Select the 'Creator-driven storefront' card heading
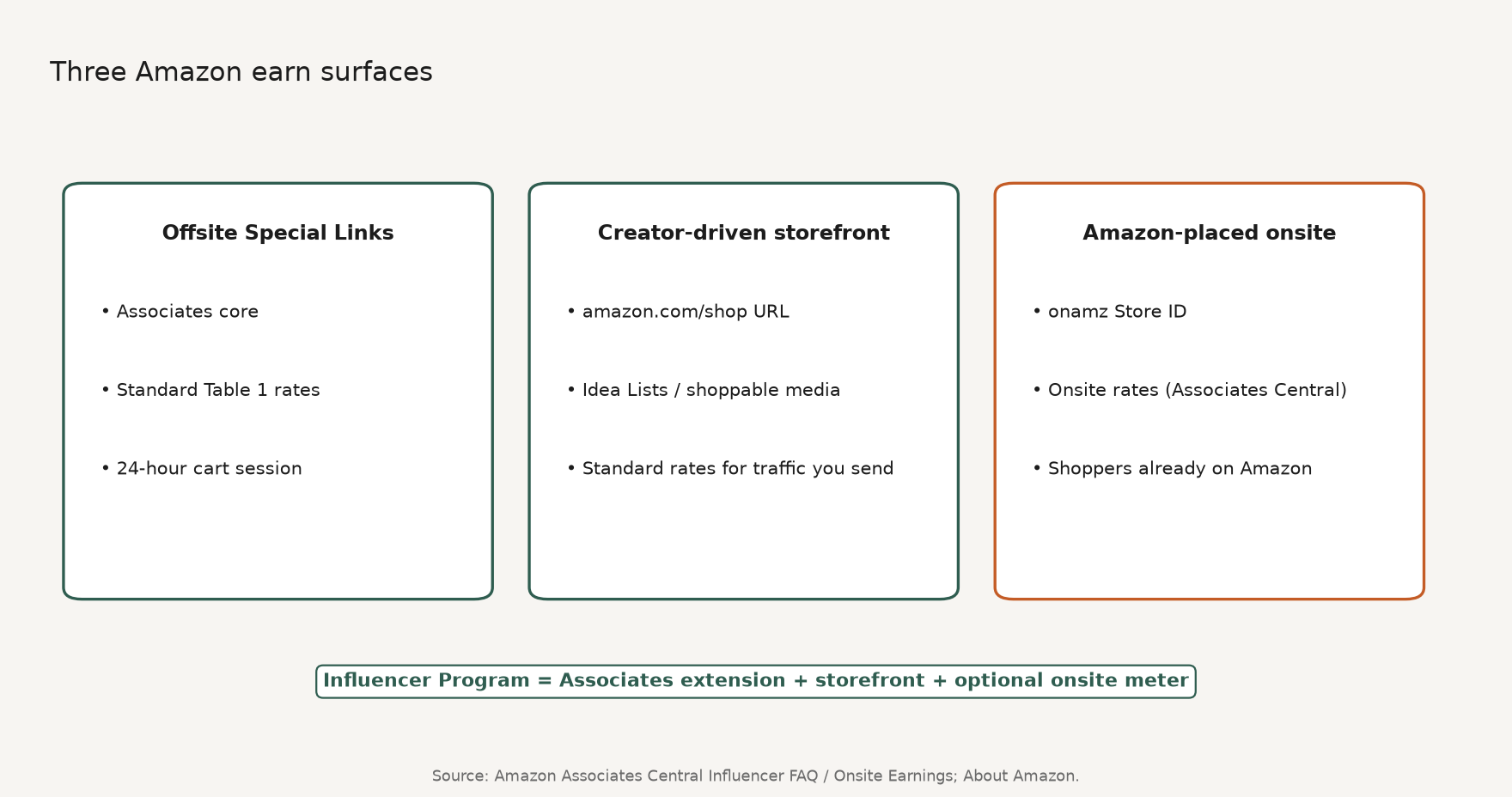 [x=743, y=233]
